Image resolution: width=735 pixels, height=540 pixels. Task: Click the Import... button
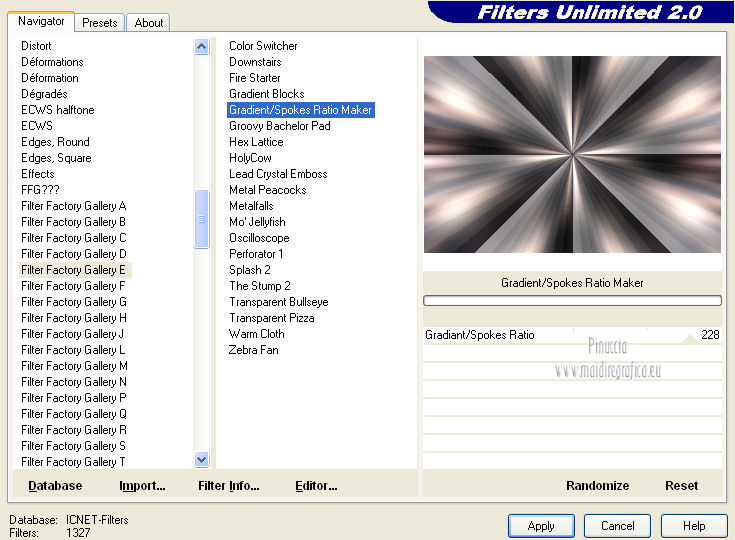pos(142,486)
